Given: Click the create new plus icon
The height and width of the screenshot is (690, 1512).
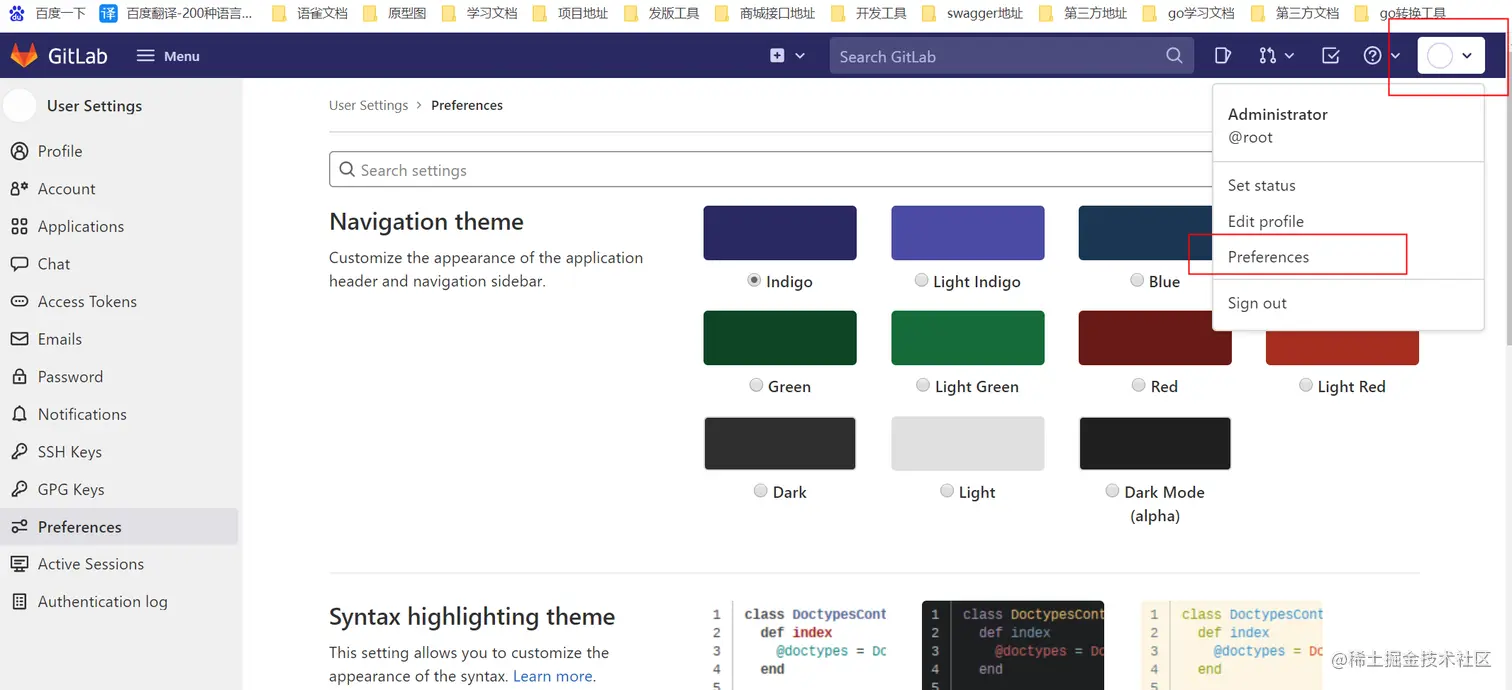Looking at the screenshot, I should click(x=777, y=56).
